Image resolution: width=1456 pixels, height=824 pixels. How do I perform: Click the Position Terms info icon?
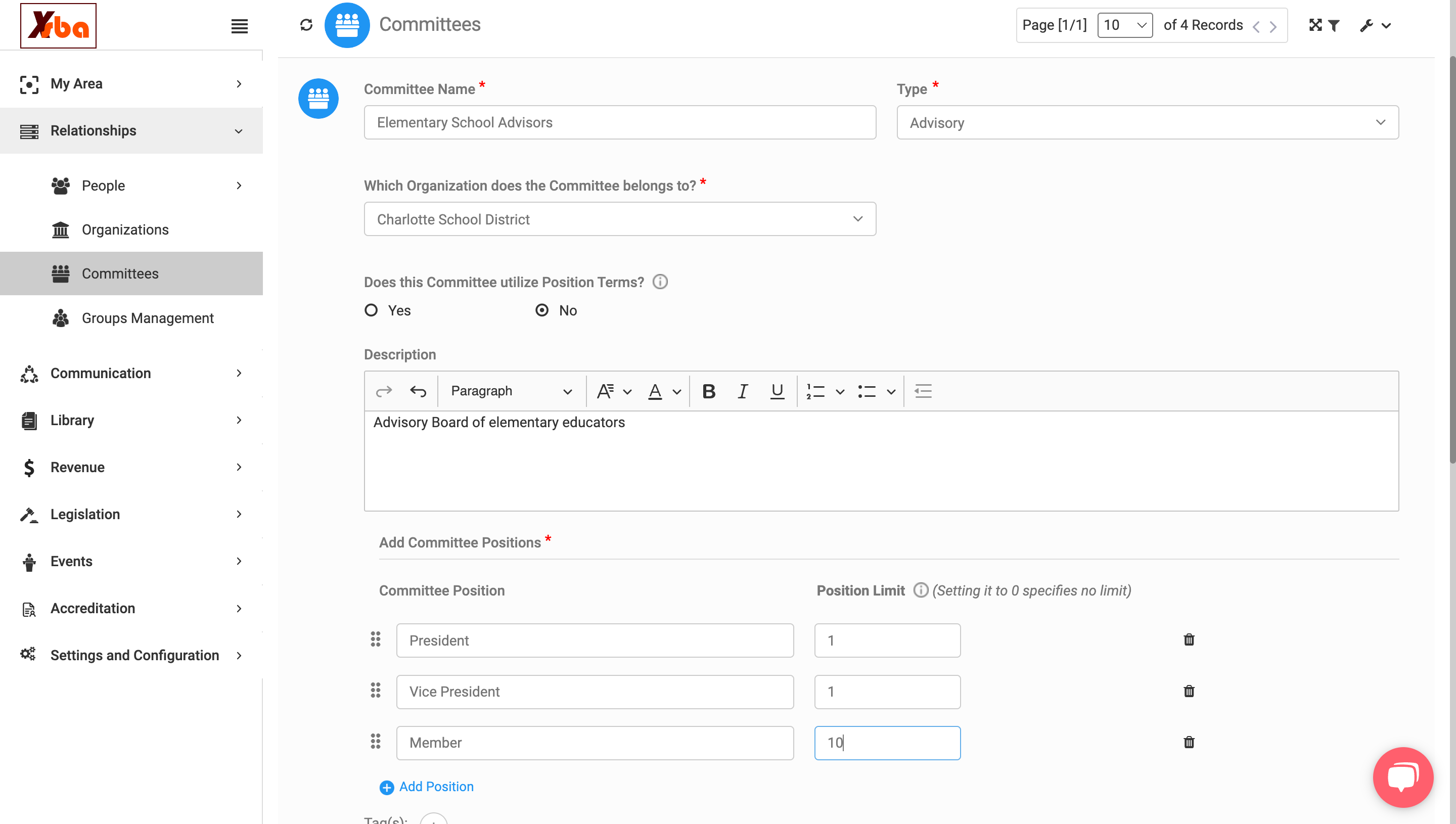(x=660, y=282)
